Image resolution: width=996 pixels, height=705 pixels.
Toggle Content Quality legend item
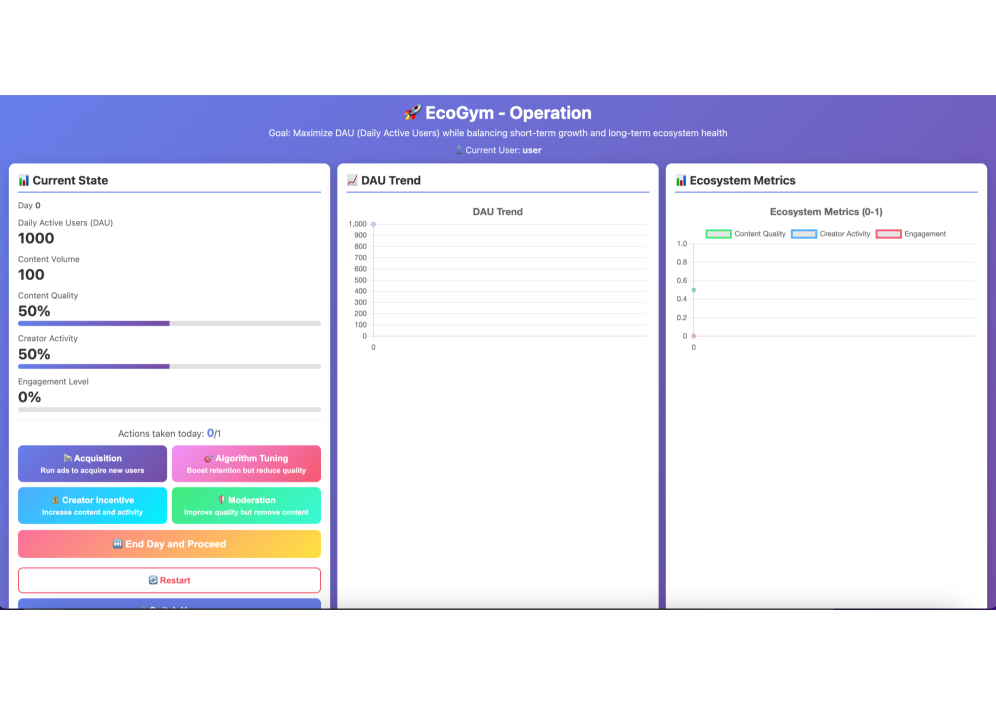746,234
